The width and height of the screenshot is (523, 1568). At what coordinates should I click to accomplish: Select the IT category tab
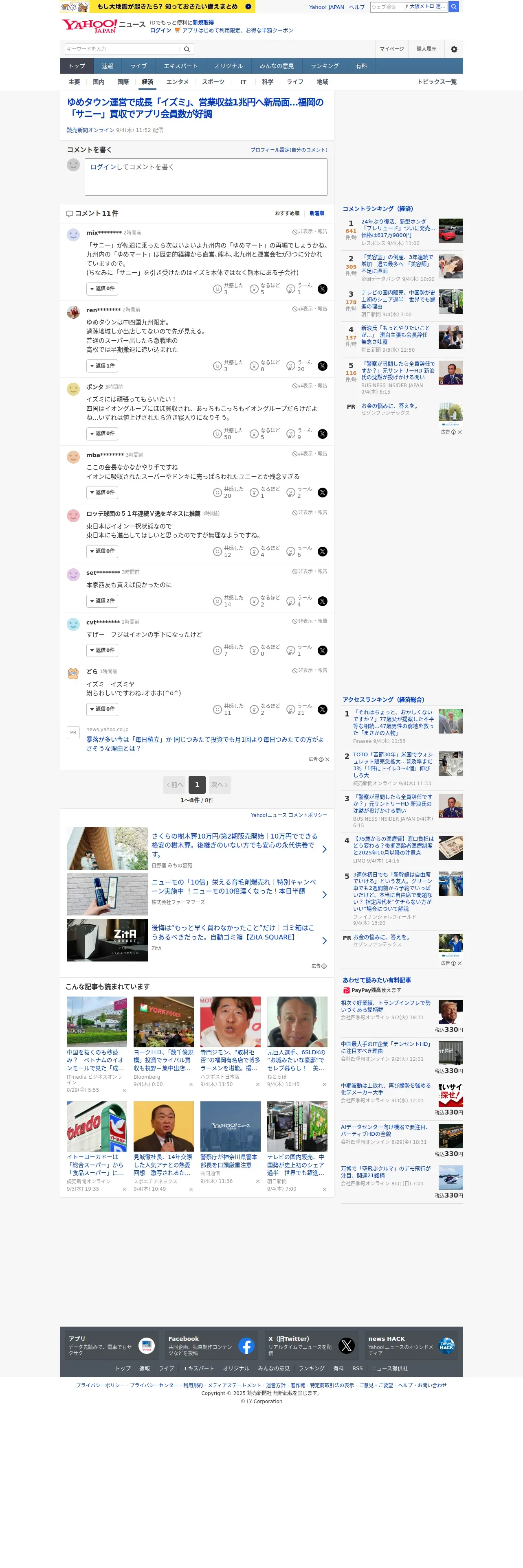pos(243,82)
